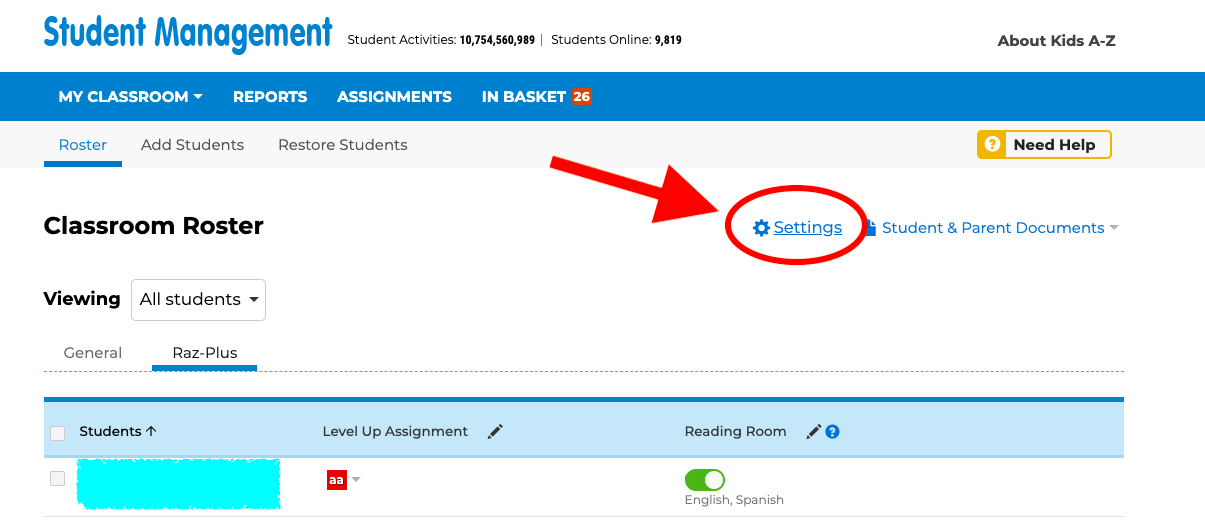Select the General tab

coord(93,353)
